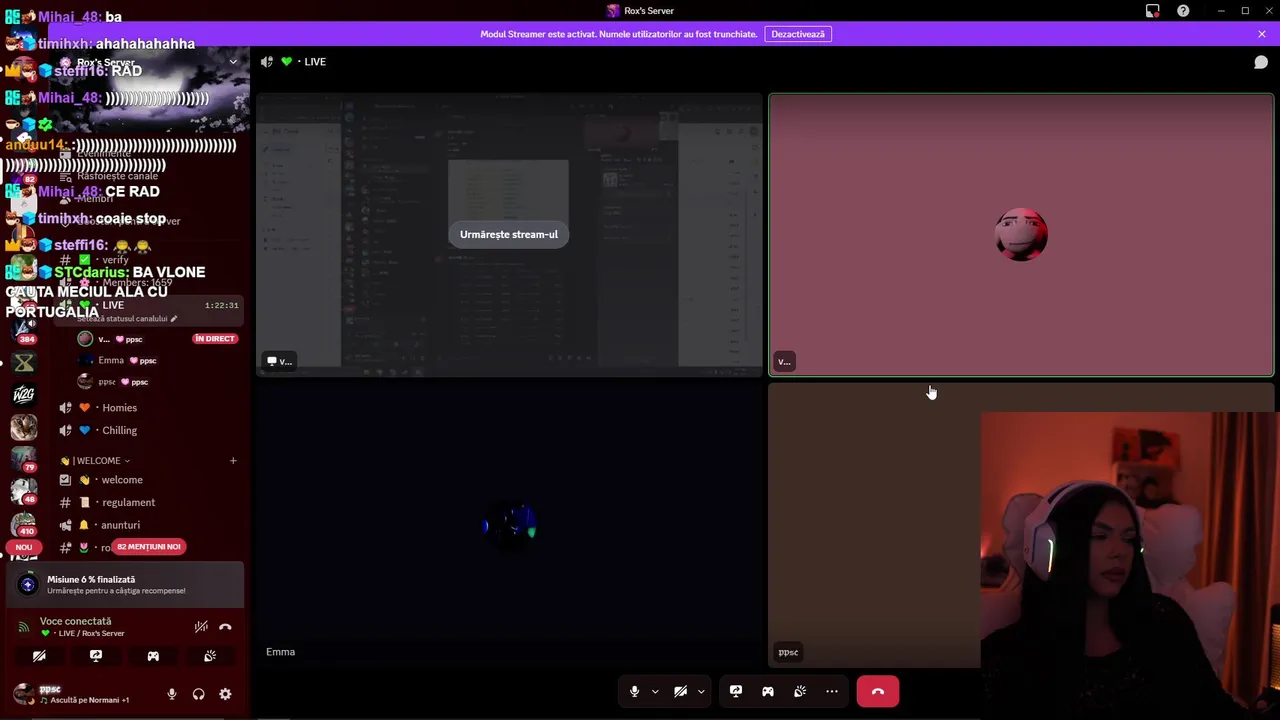Click the Urmărește stream-ul button
Screen dimensions: 1280x720
pos(509,234)
